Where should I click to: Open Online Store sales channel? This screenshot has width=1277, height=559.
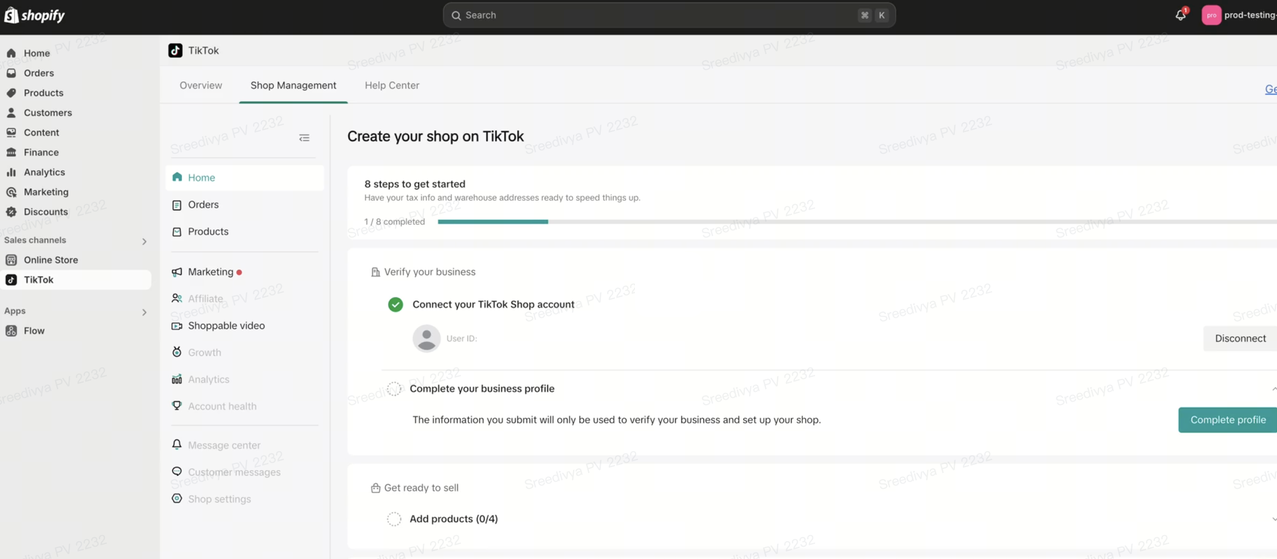coord(50,260)
